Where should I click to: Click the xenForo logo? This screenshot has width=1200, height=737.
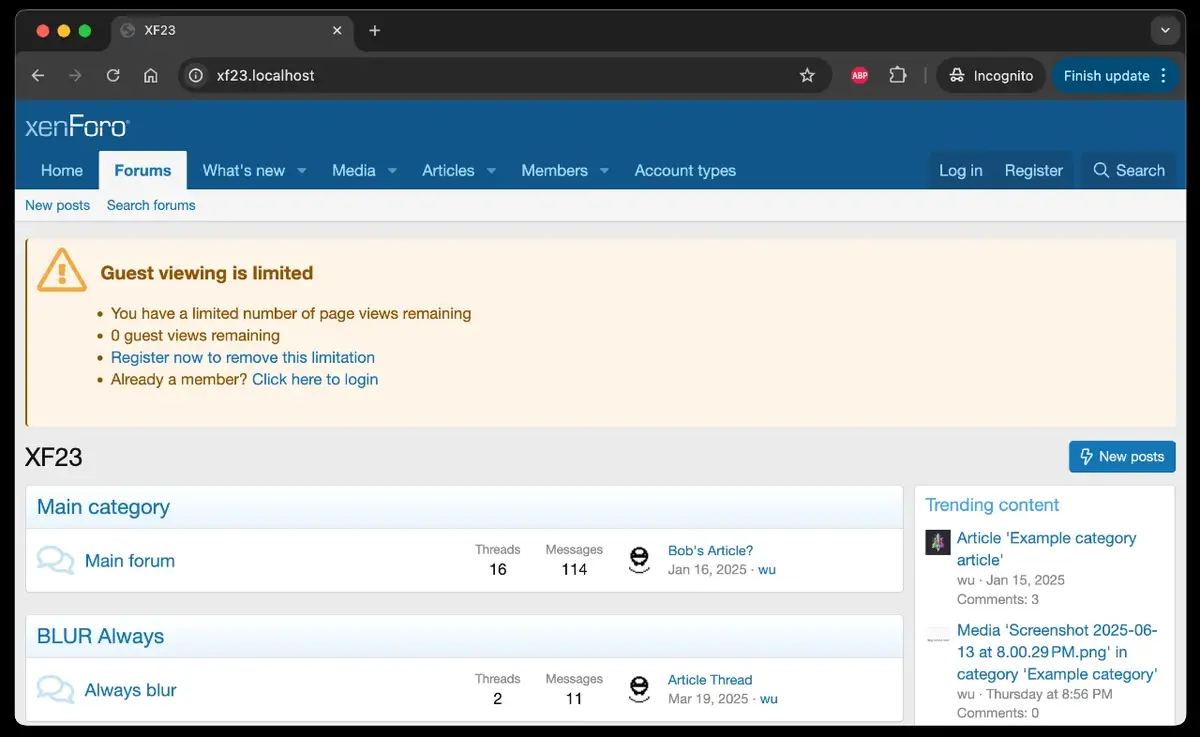[x=77, y=127]
